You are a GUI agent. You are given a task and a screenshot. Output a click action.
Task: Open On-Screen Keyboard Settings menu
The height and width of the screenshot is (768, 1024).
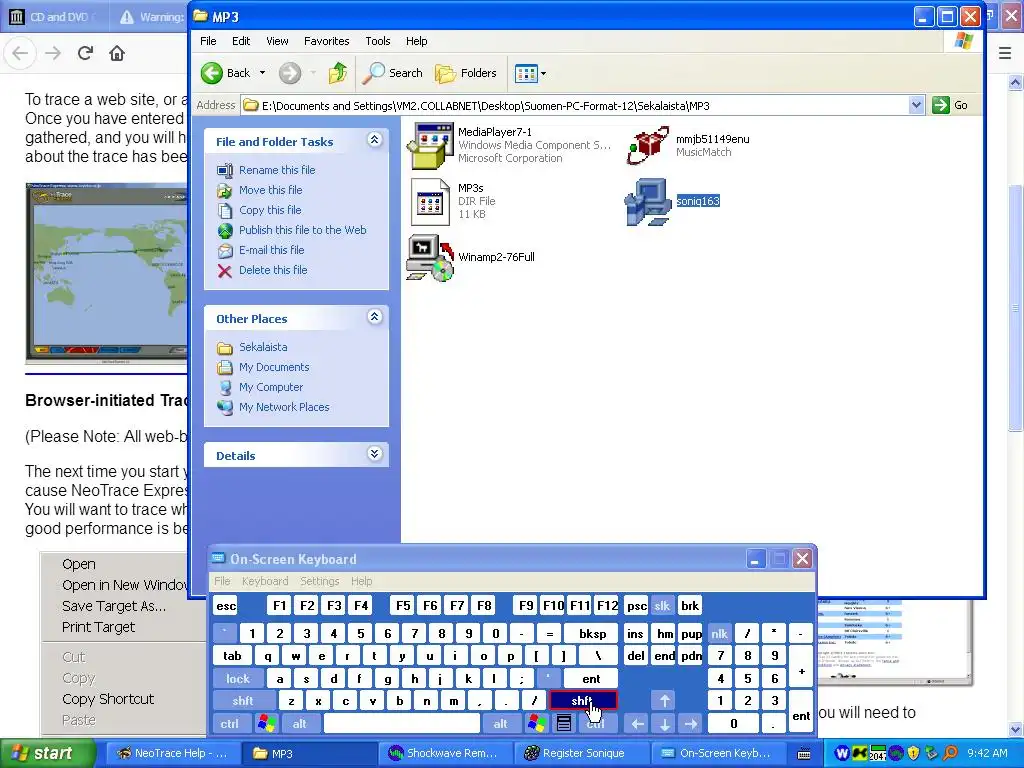[x=319, y=581]
